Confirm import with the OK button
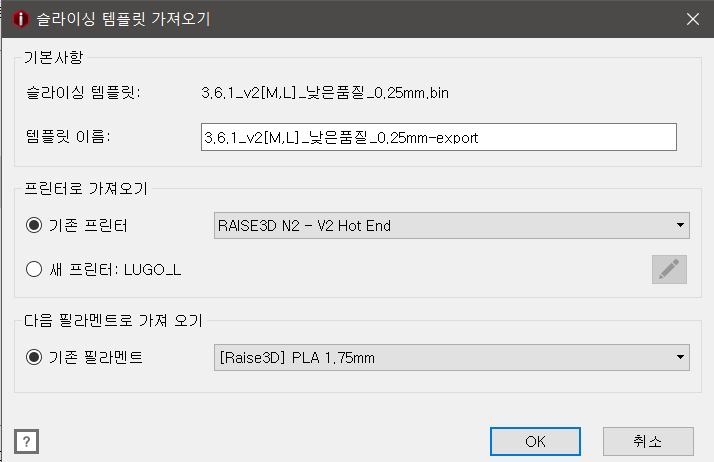Viewport: 714px width, 462px height. [x=535, y=441]
